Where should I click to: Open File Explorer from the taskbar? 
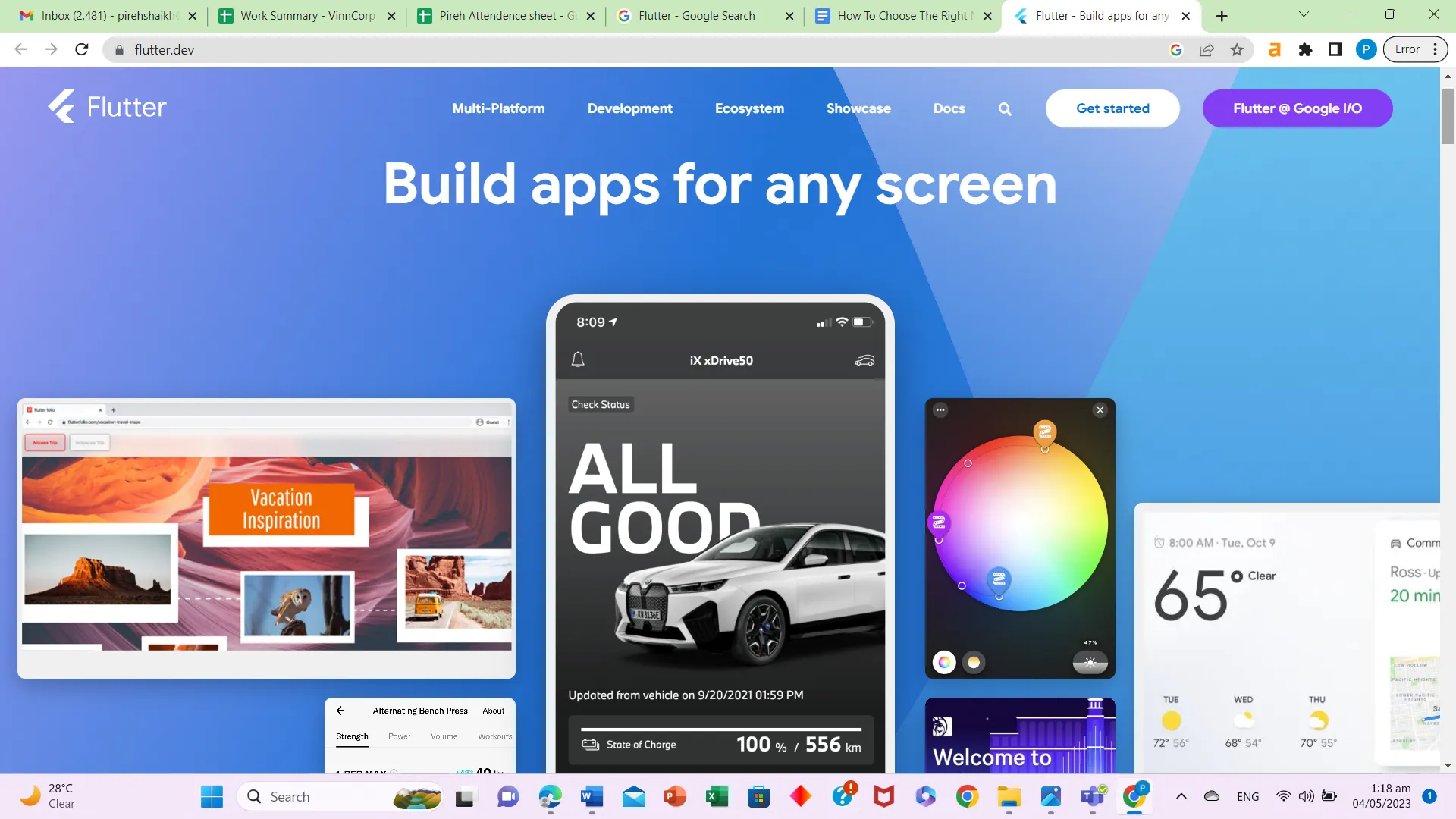coord(1009,797)
